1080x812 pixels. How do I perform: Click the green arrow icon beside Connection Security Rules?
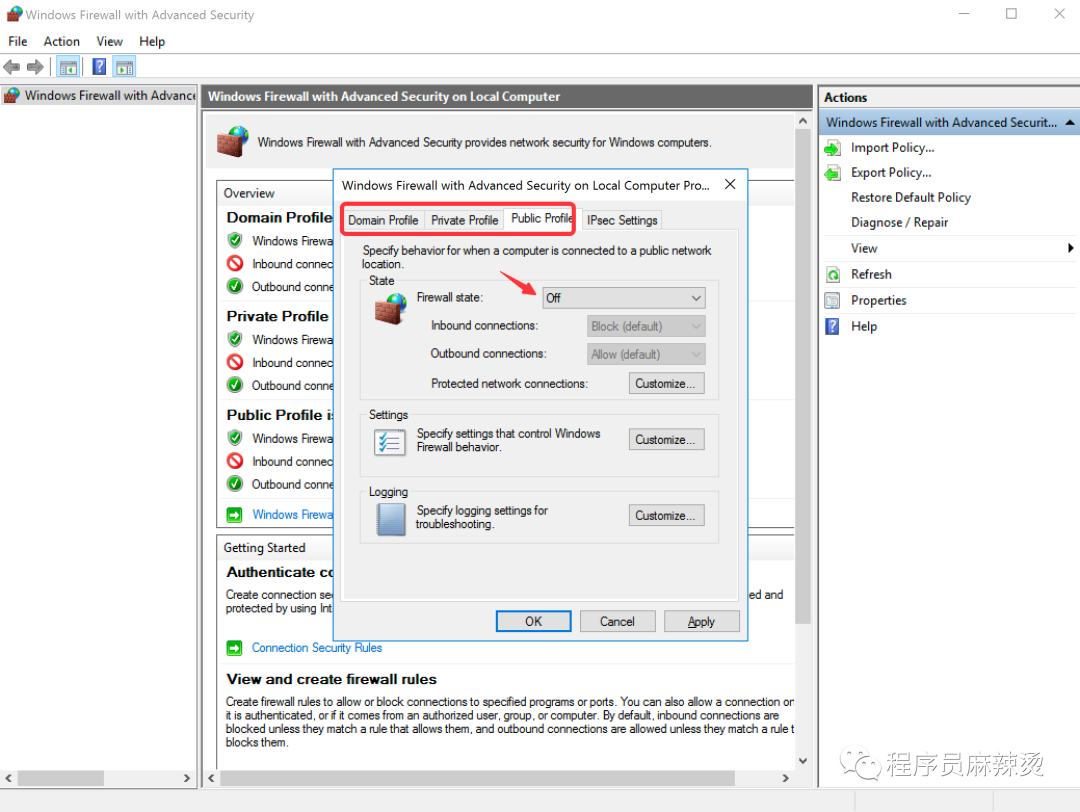235,648
